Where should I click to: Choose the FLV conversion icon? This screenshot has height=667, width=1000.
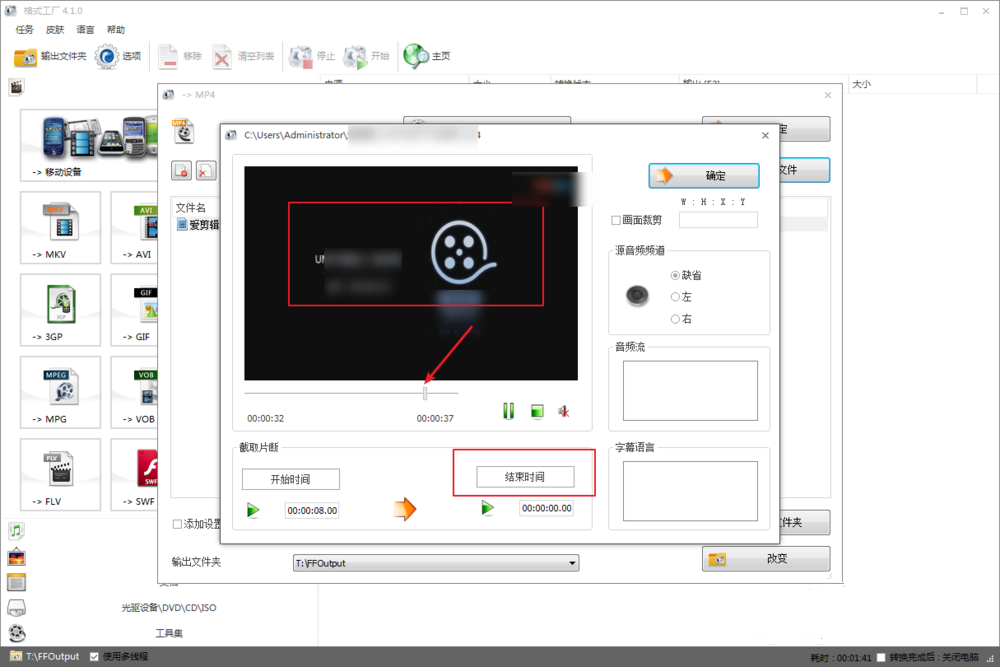(x=60, y=474)
